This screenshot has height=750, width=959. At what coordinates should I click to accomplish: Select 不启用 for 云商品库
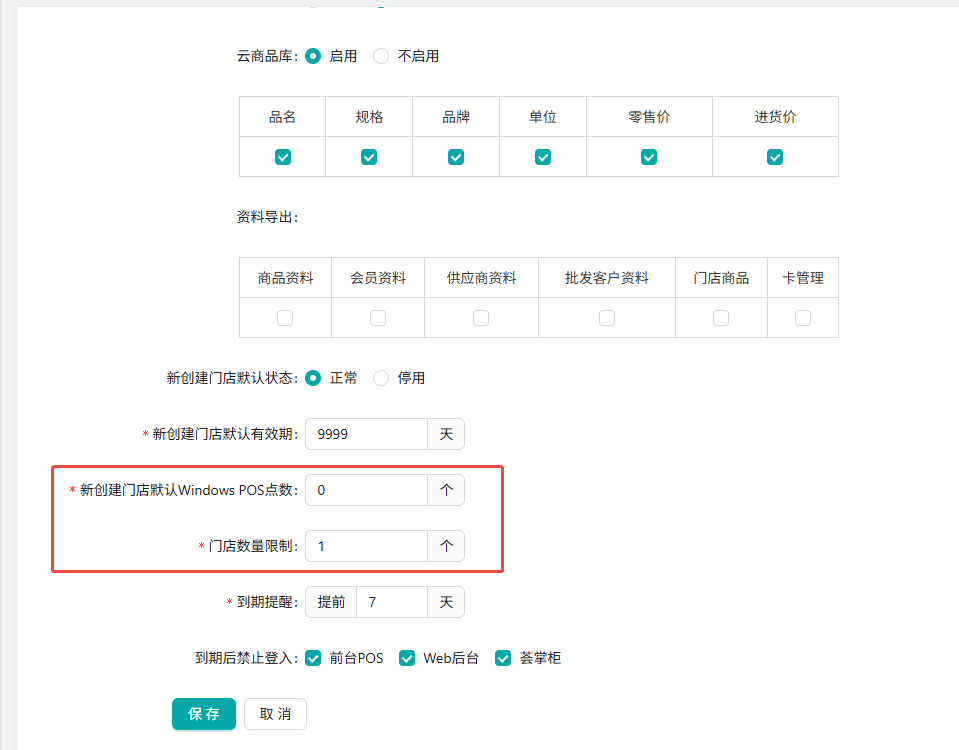(381, 56)
